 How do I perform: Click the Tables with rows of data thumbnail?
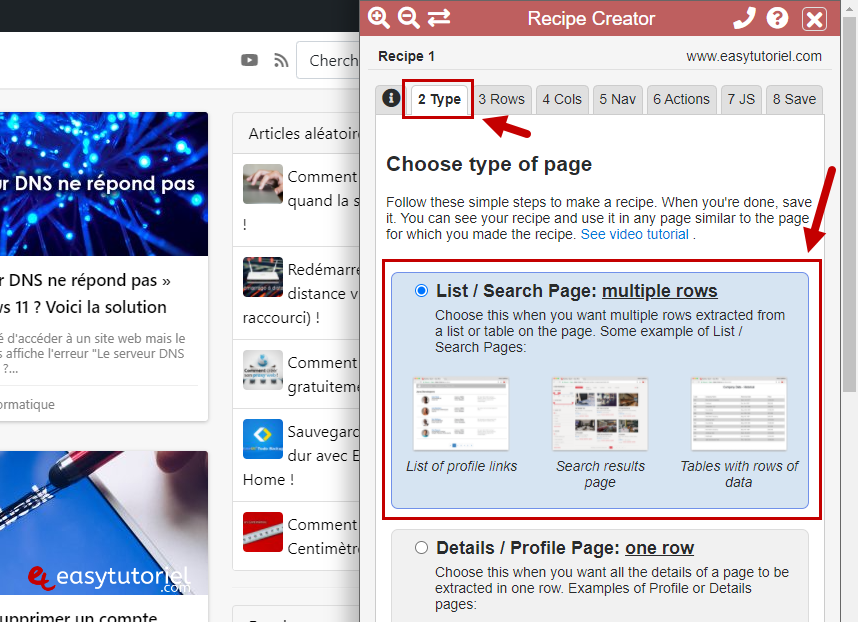[x=739, y=414]
